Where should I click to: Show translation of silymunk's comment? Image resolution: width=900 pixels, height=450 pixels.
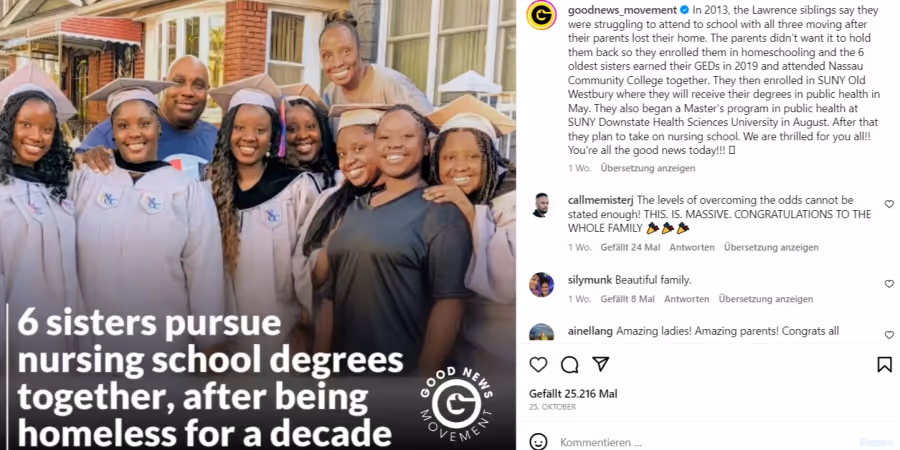click(x=766, y=299)
